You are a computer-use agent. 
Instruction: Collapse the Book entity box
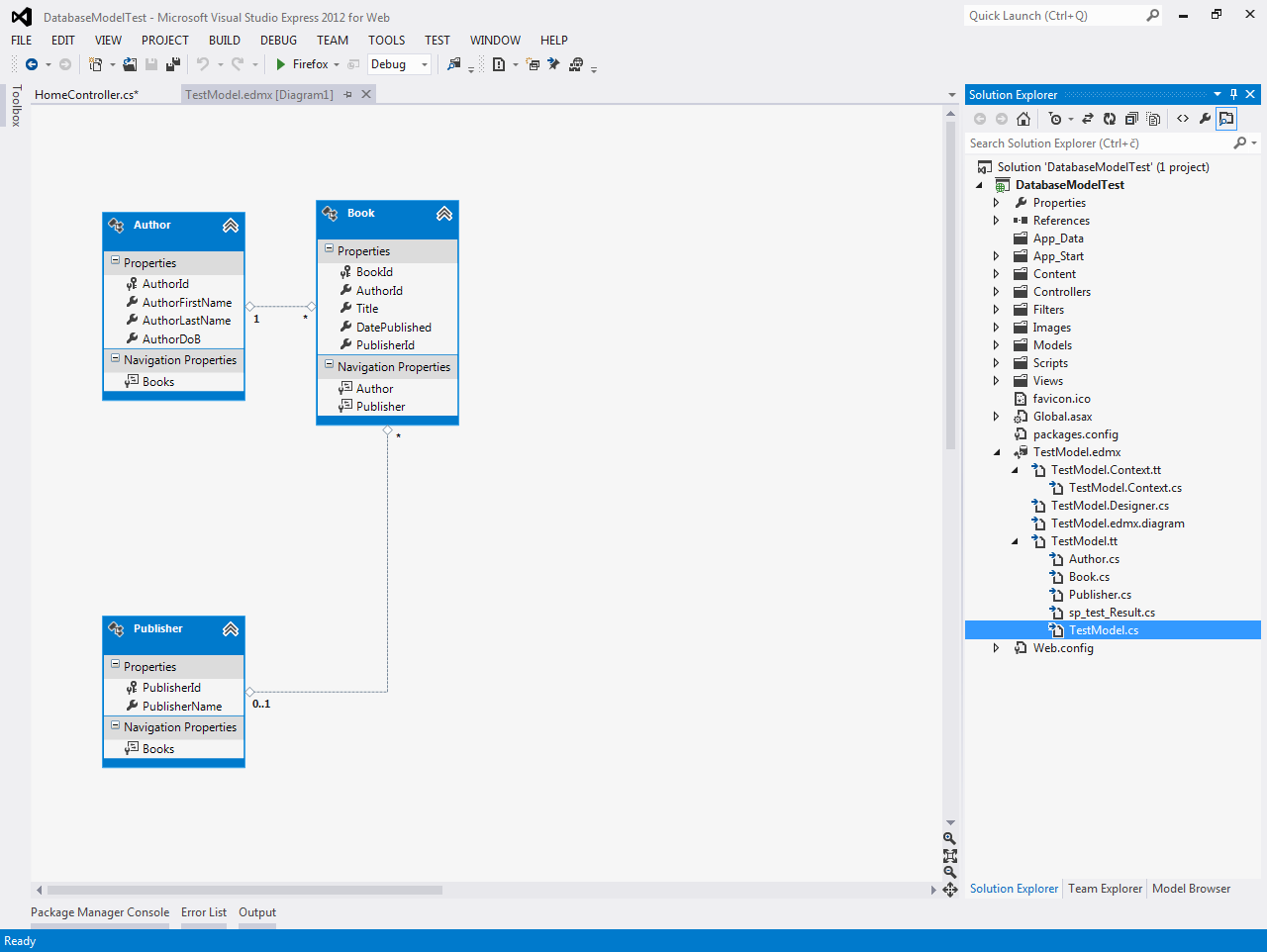pyautogui.click(x=444, y=214)
